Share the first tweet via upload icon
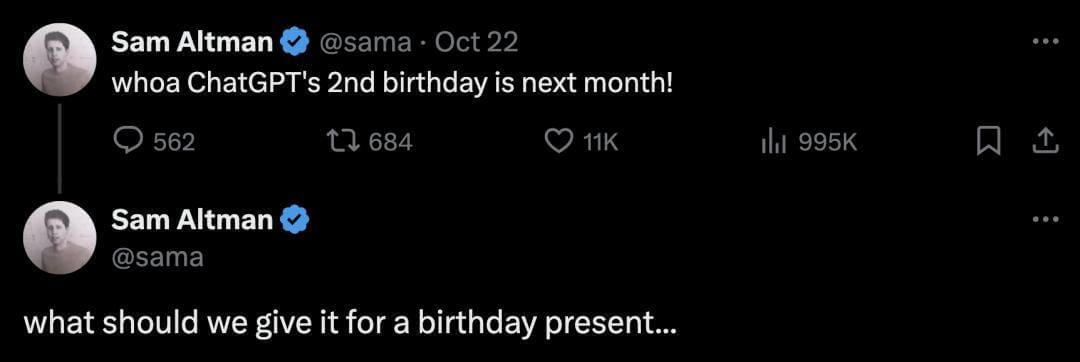 (1044, 141)
